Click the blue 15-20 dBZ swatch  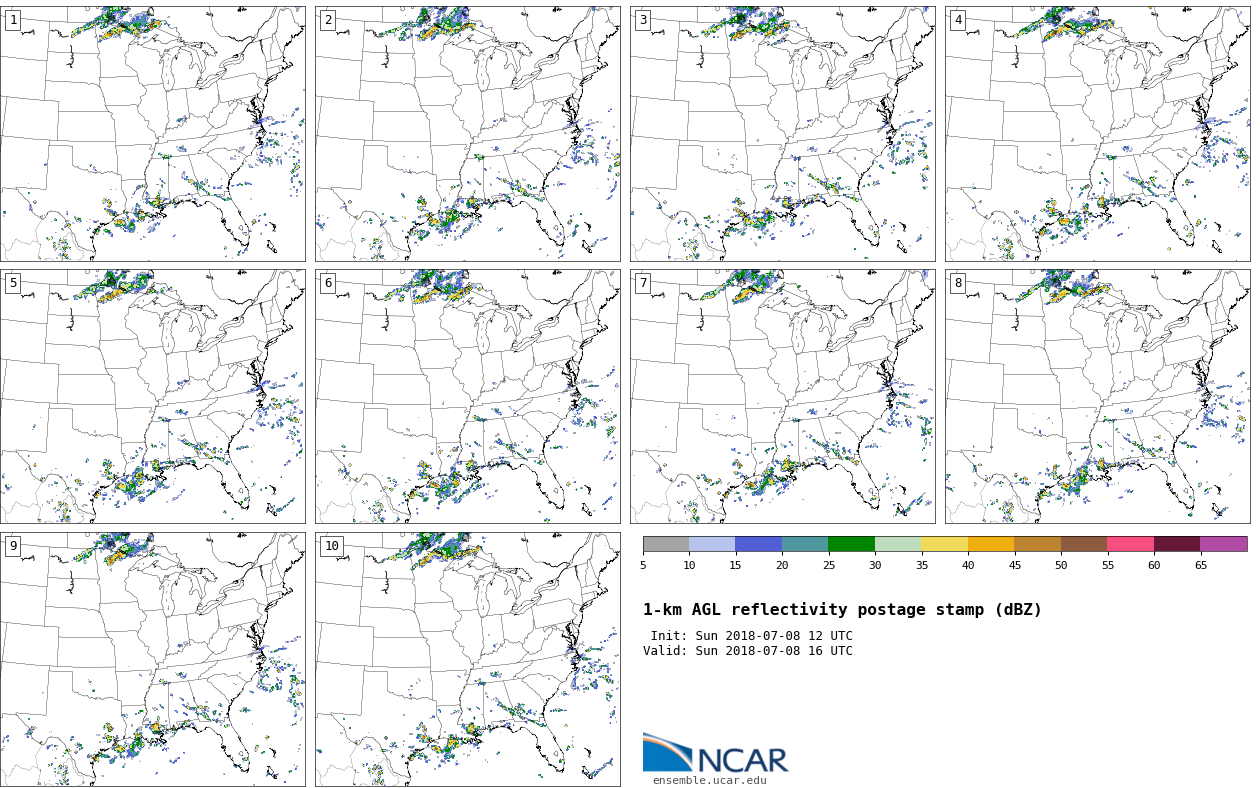tap(758, 544)
